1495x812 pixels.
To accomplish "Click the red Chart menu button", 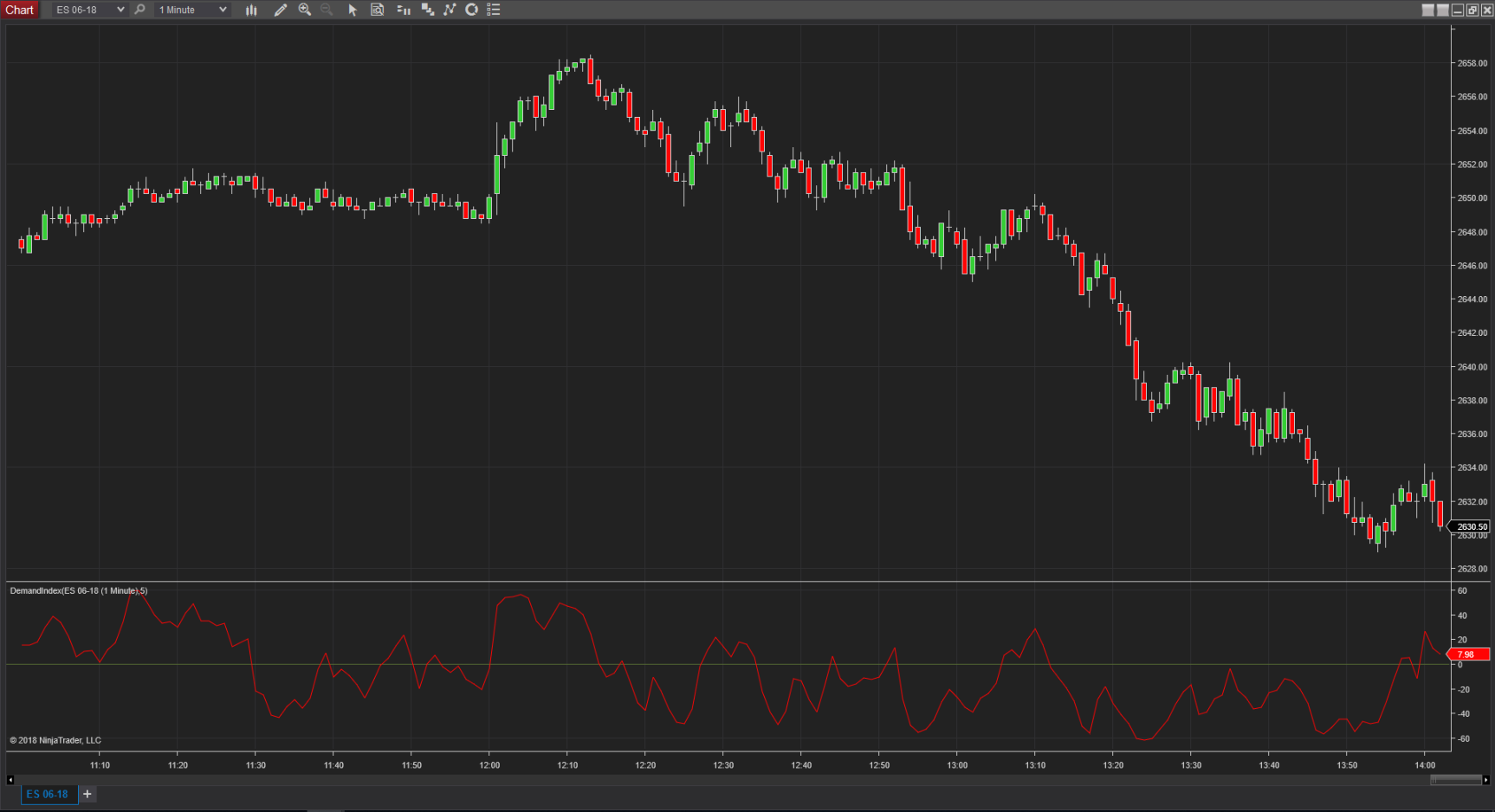I will [19, 10].
